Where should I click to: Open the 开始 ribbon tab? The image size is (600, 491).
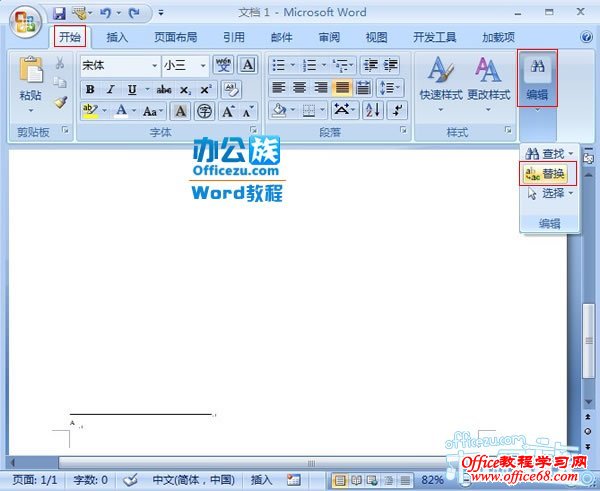click(70, 37)
